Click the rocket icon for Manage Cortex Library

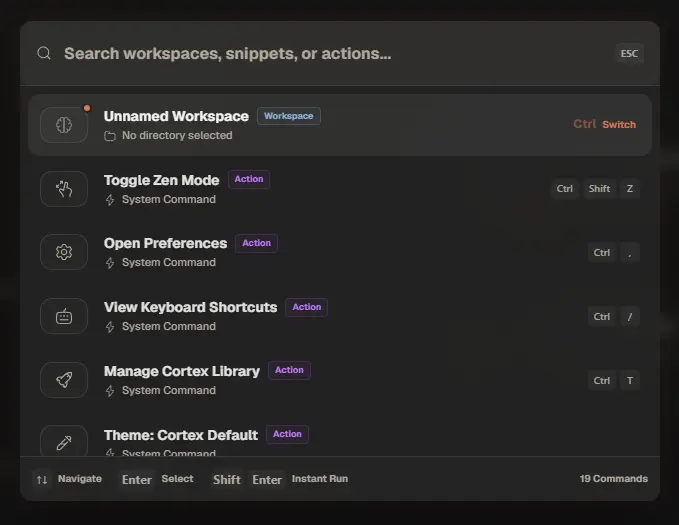click(x=64, y=380)
